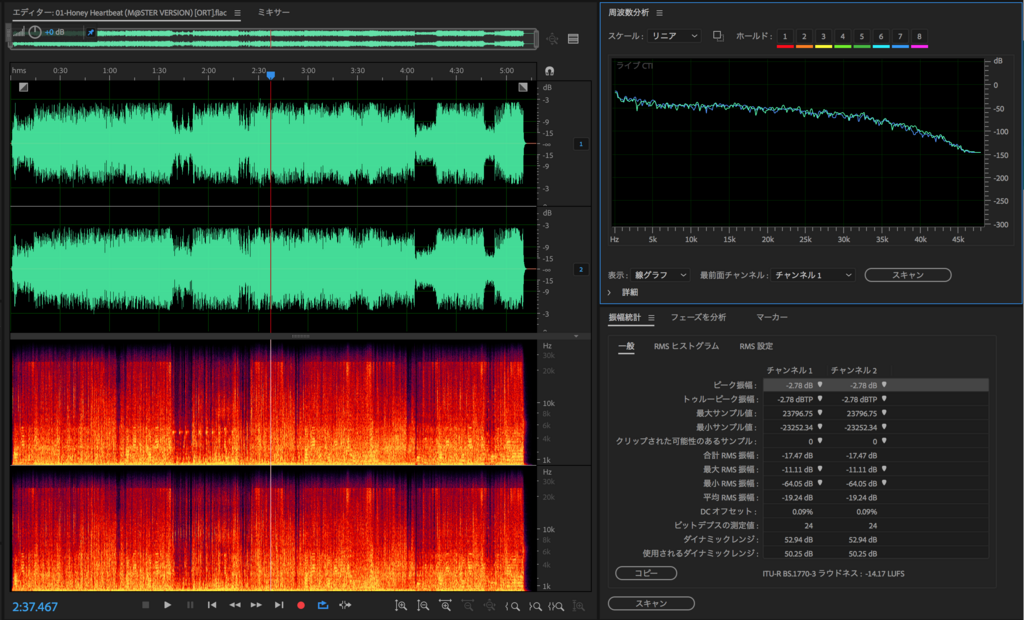Click the コピー button

pyautogui.click(x=646, y=573)
